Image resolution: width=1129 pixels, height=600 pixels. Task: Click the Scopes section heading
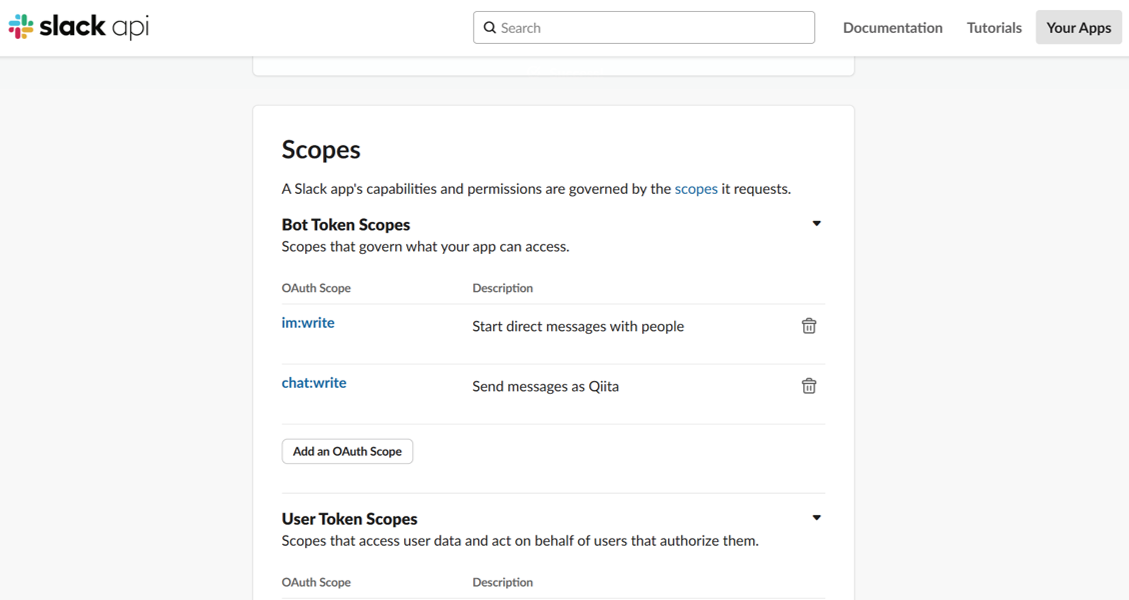320,149
